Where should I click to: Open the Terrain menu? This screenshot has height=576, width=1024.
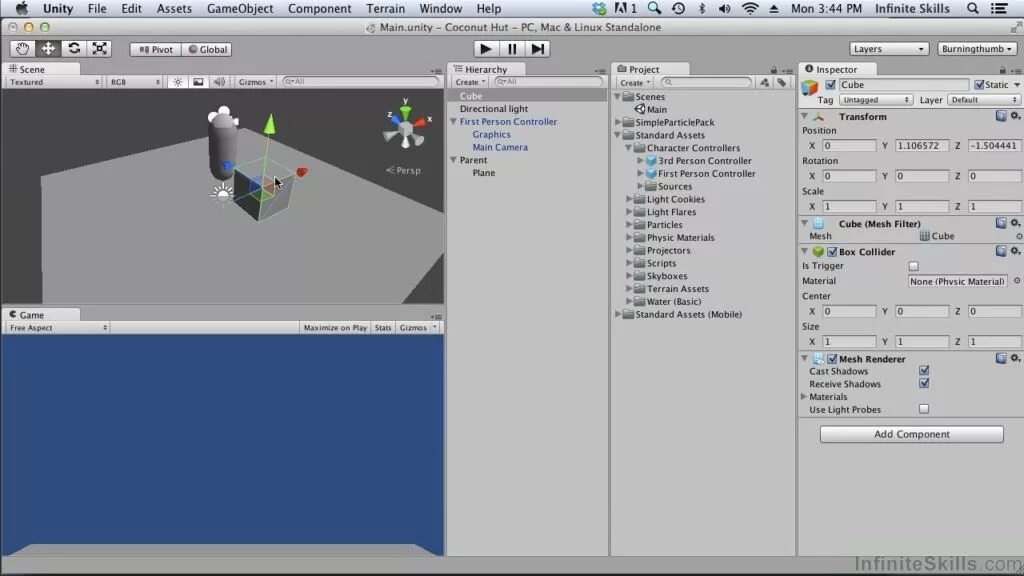[385, 8]
